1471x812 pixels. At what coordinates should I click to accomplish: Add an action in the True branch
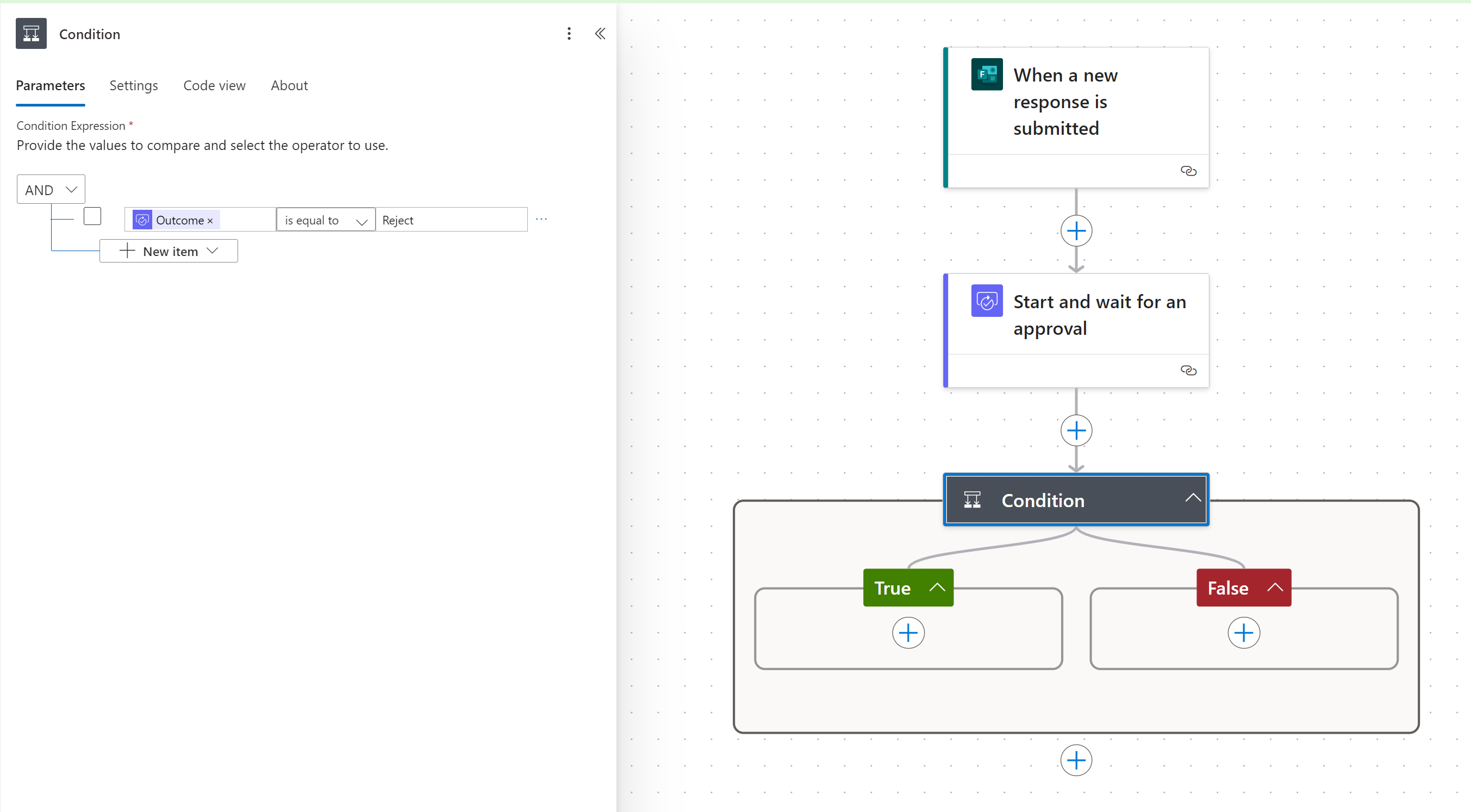pos(908,633)
